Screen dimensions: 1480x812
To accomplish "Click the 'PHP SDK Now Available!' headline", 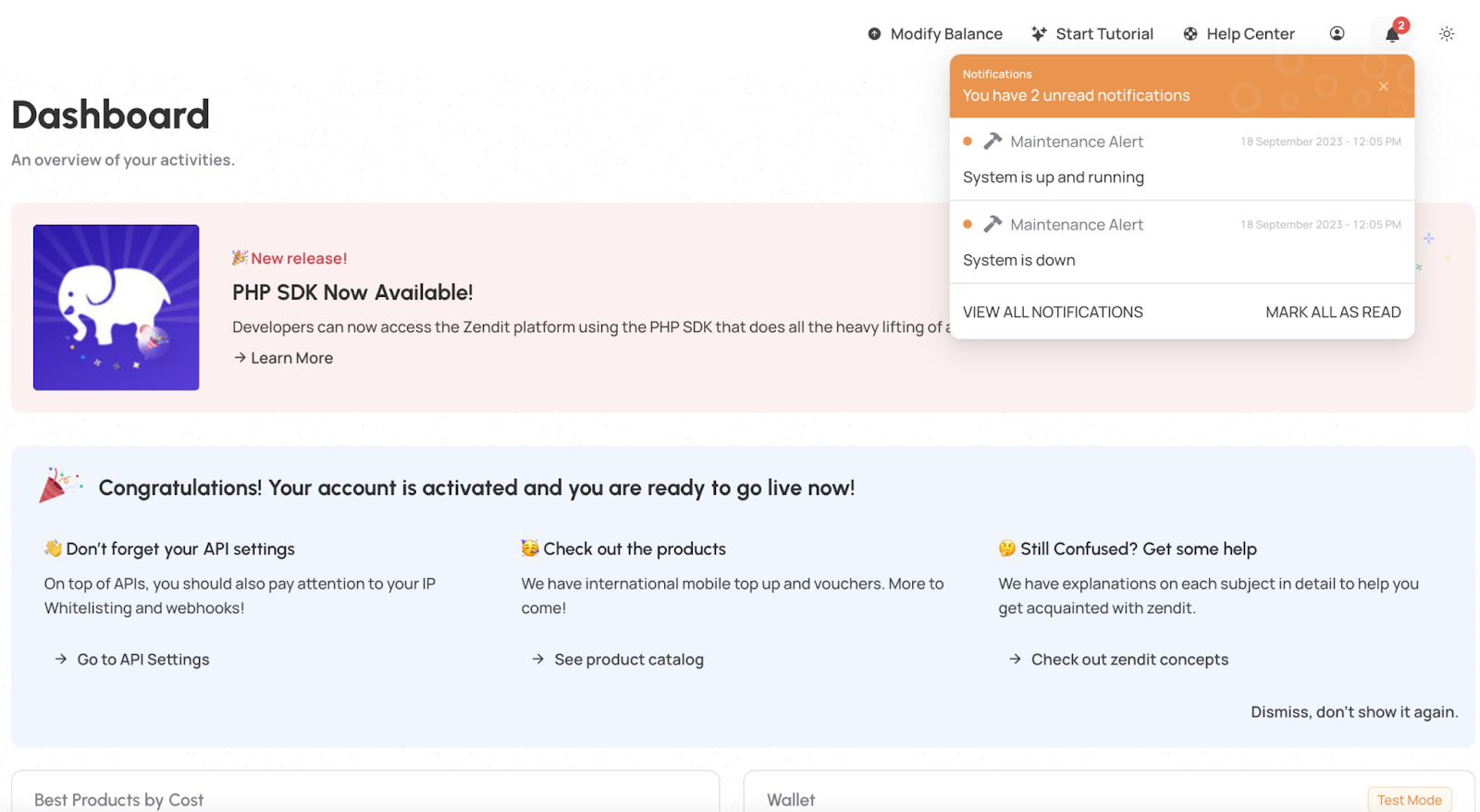I will [x=352, y=292].
